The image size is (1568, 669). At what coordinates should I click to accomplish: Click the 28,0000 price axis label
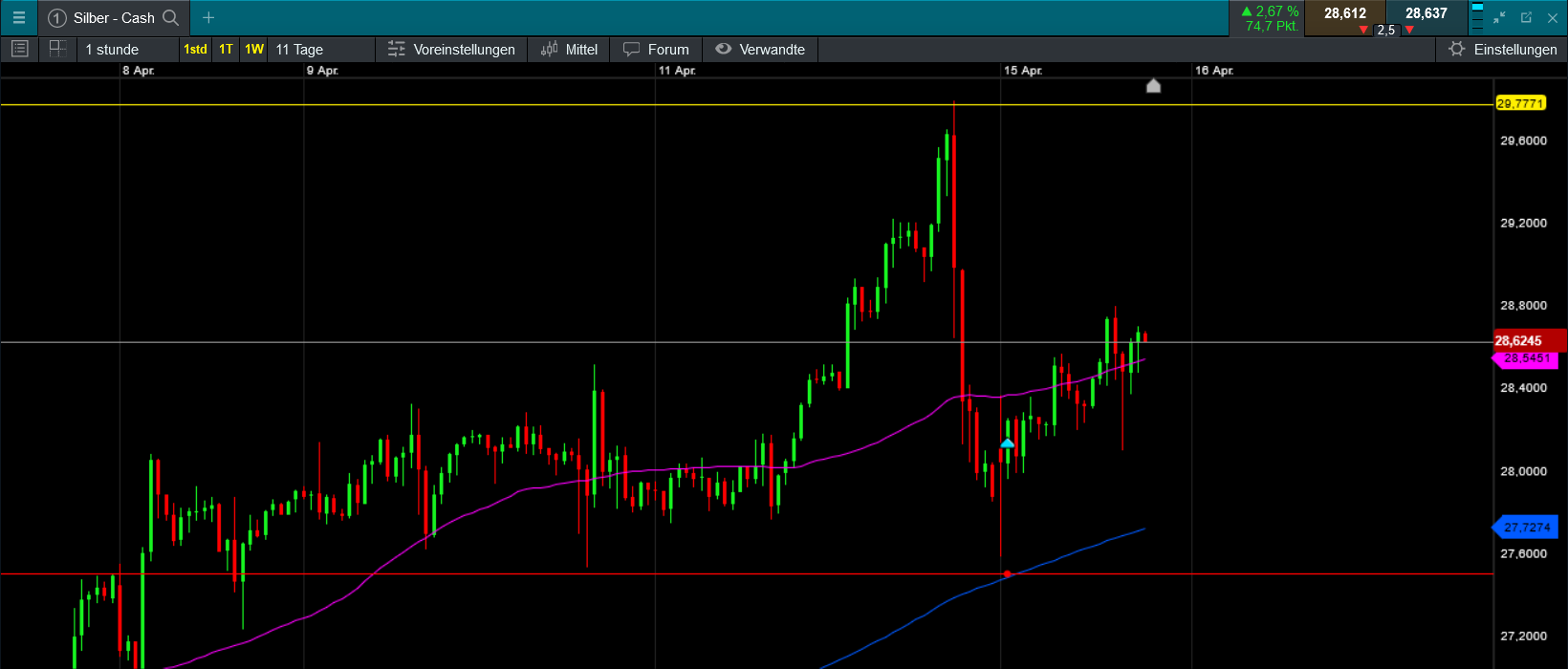pos(1523,471)
